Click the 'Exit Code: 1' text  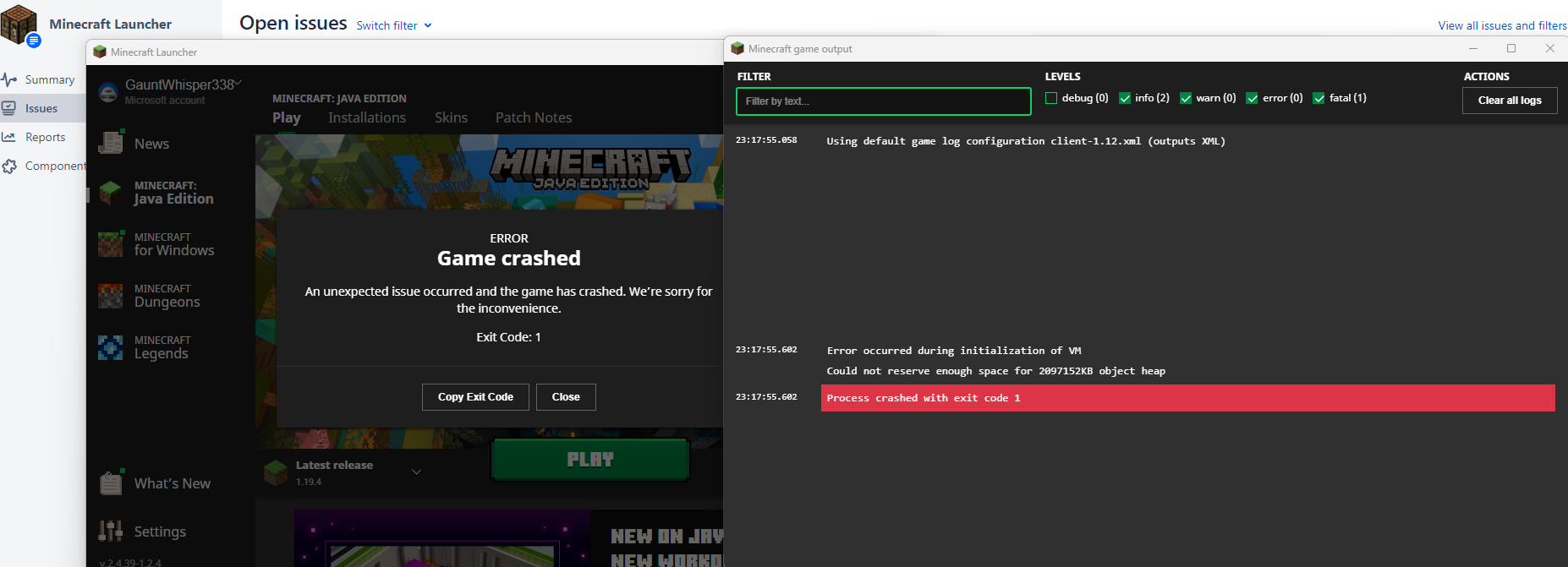point(508,337)
